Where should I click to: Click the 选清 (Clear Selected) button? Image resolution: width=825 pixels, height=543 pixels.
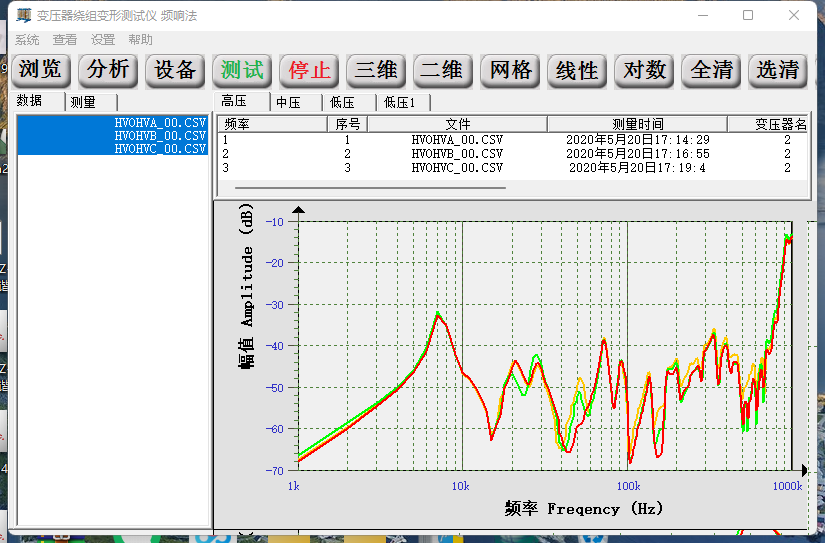777,70
